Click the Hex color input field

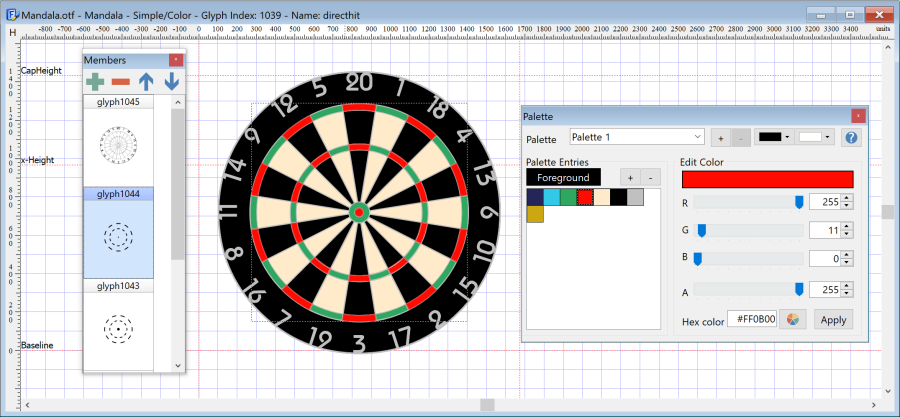click(752, 319)
